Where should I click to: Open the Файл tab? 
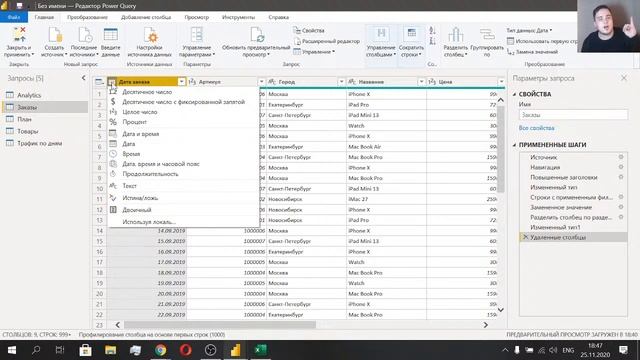(14, 17)
